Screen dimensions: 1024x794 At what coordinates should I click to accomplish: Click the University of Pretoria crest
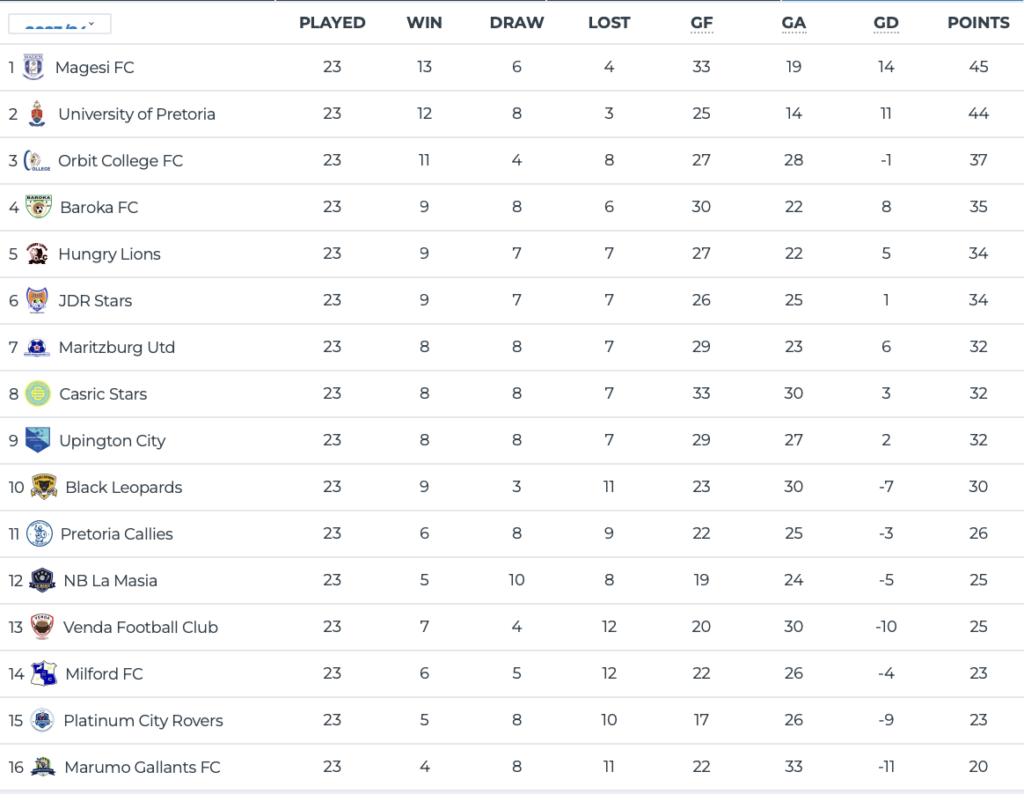(37, 114)
